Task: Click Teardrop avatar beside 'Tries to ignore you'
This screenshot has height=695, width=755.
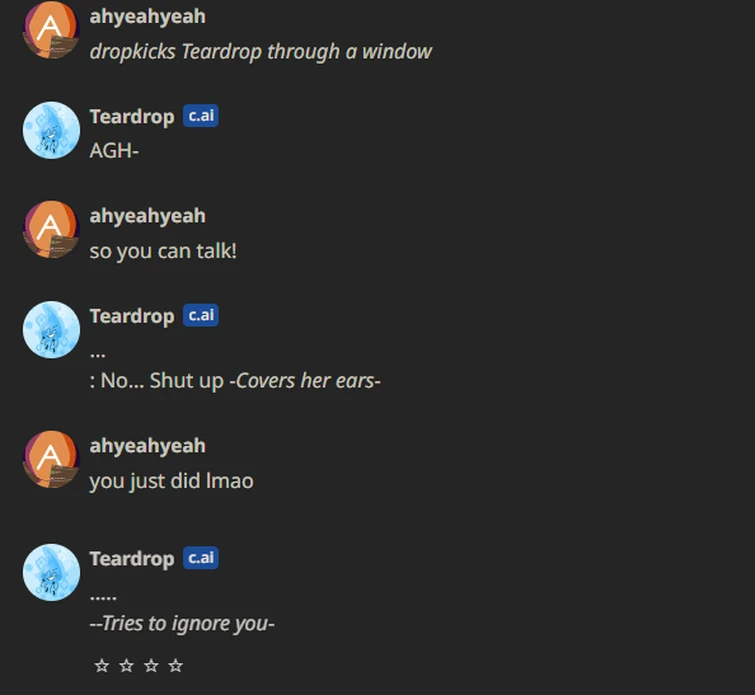Action: click(x=52, y=572)
